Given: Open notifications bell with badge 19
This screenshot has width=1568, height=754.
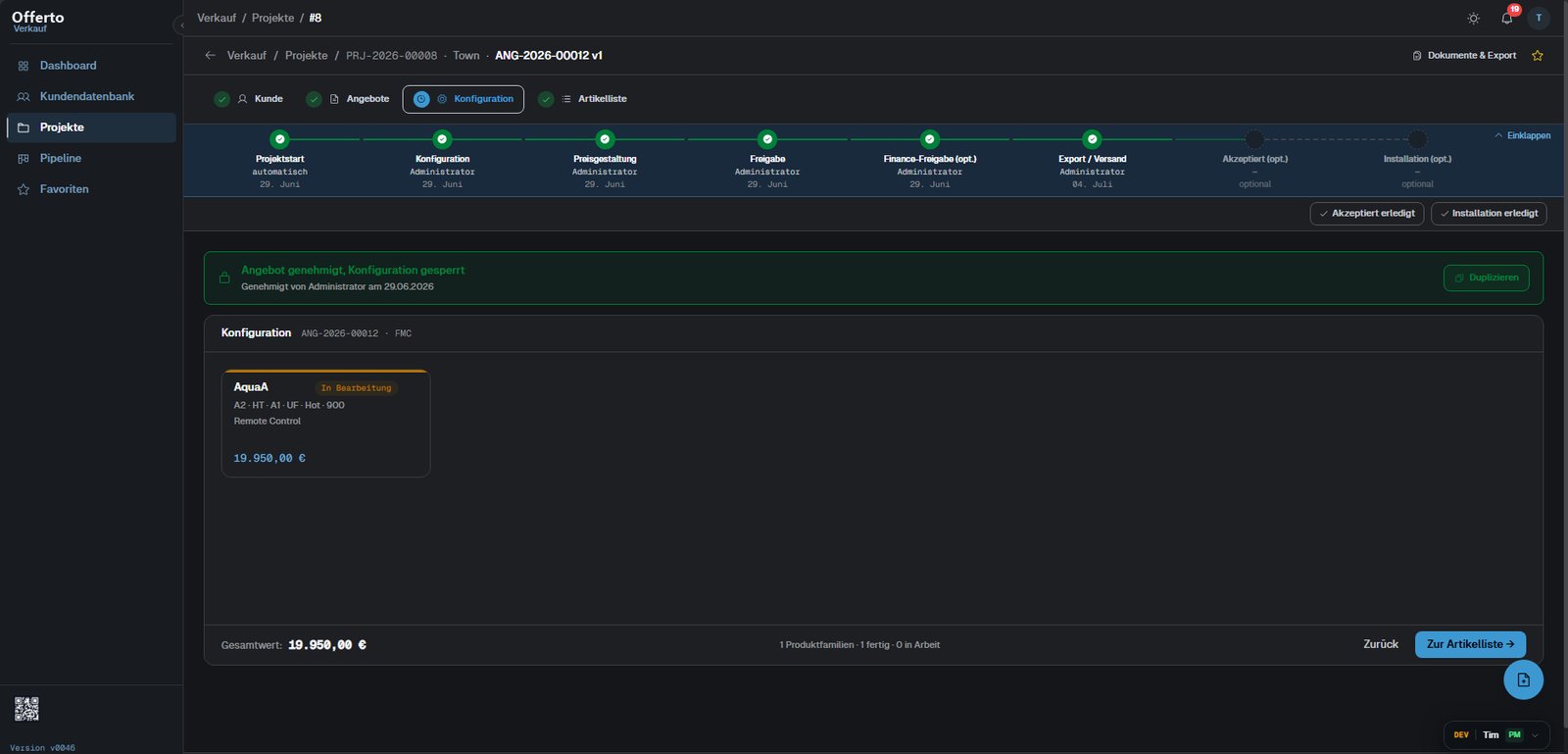Looking at the screenshot, I should pos(1507,18).
